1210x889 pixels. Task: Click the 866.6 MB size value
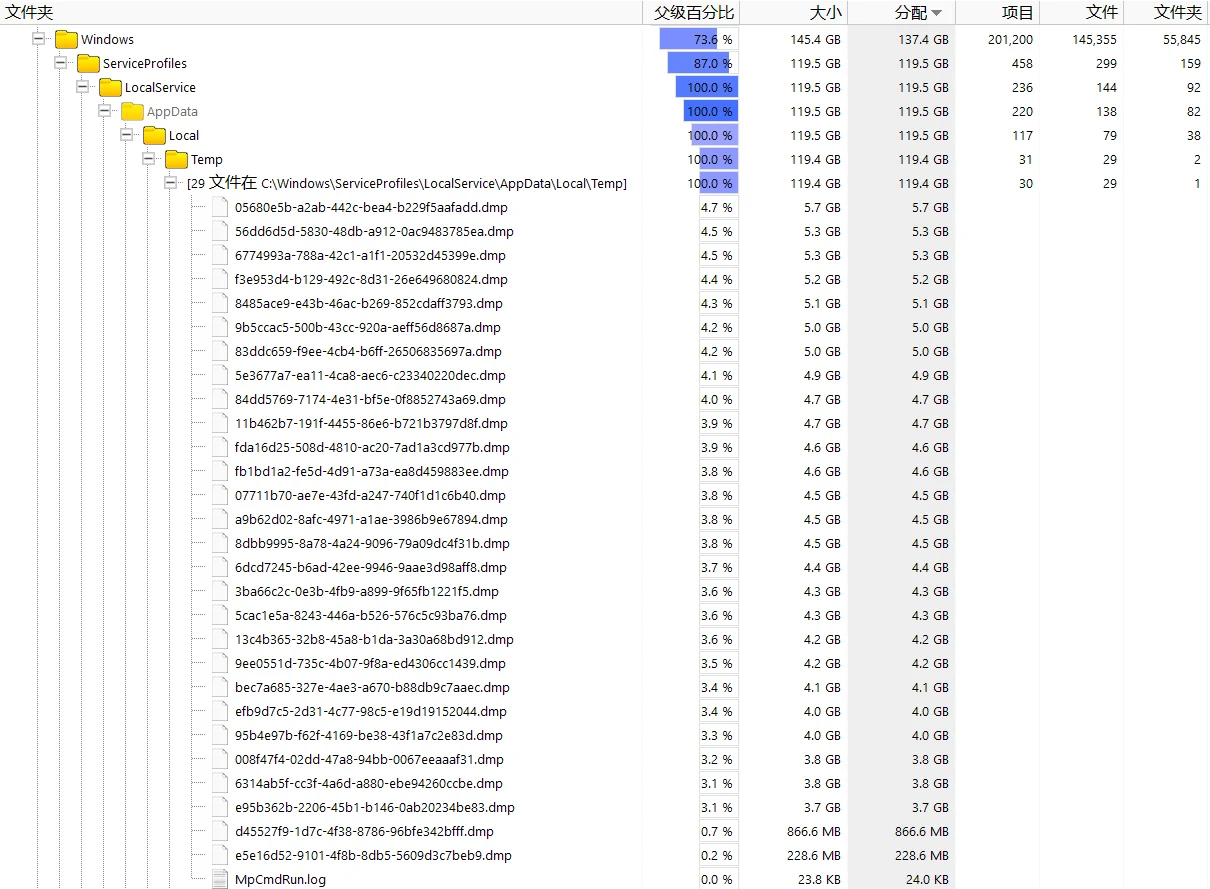coord(814,831)
